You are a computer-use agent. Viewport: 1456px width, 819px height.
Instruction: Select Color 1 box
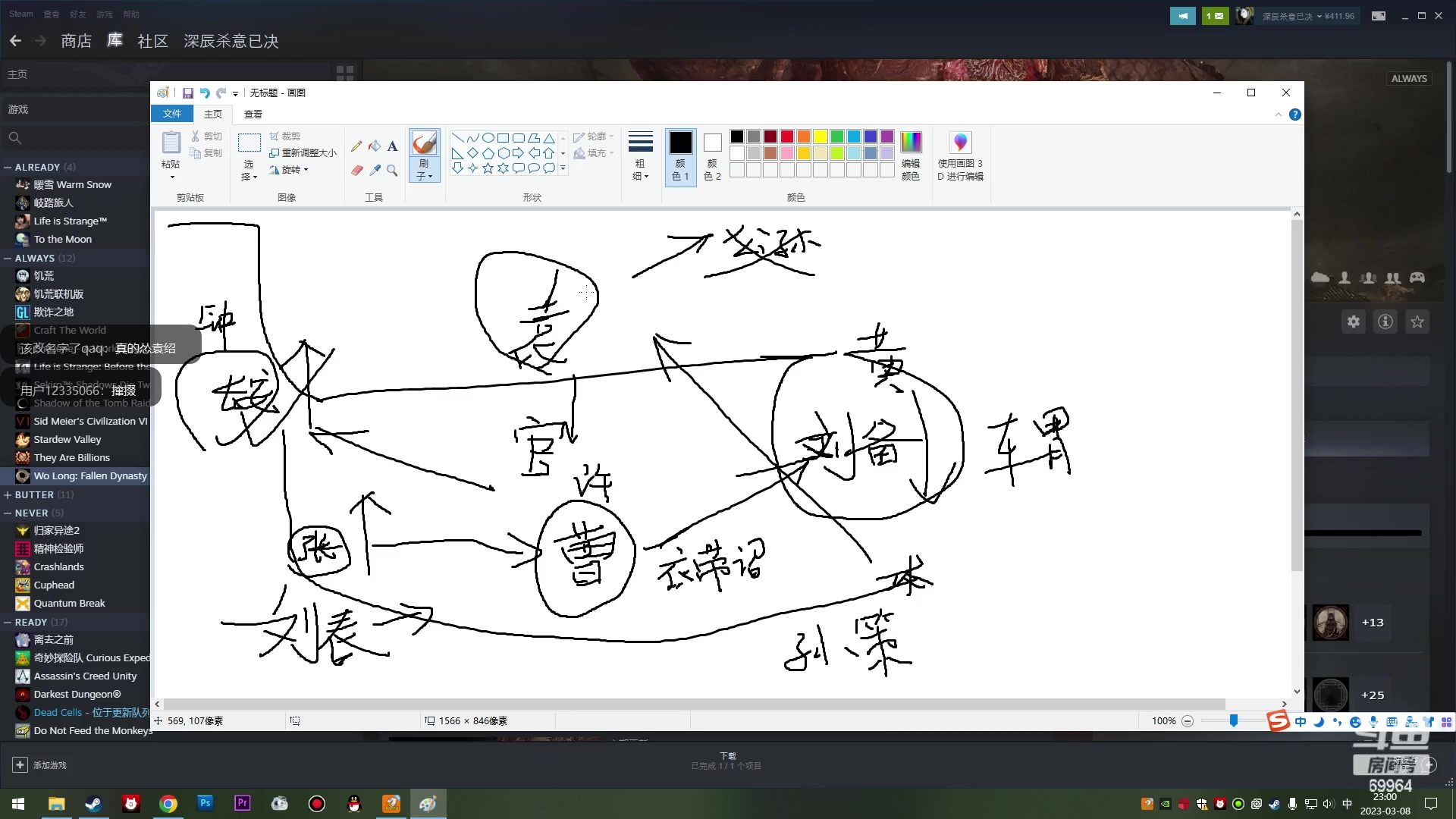pyautogui.click(x=680, y=156)
